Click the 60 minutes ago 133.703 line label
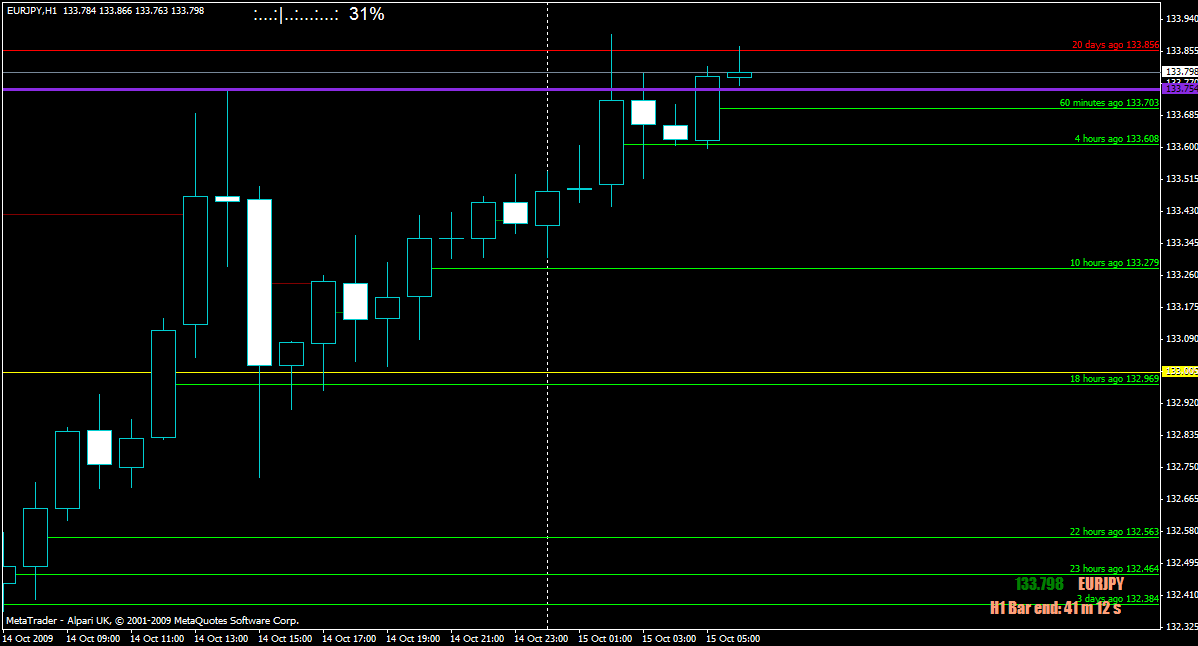The height and width of the screenshot is (646, 1198). point(1110,102)
